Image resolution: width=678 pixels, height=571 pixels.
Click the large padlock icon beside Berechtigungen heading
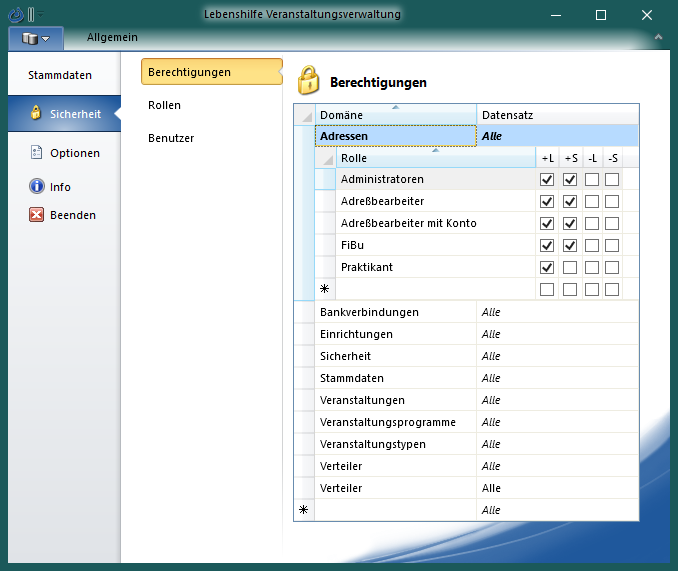coord(308,80)
